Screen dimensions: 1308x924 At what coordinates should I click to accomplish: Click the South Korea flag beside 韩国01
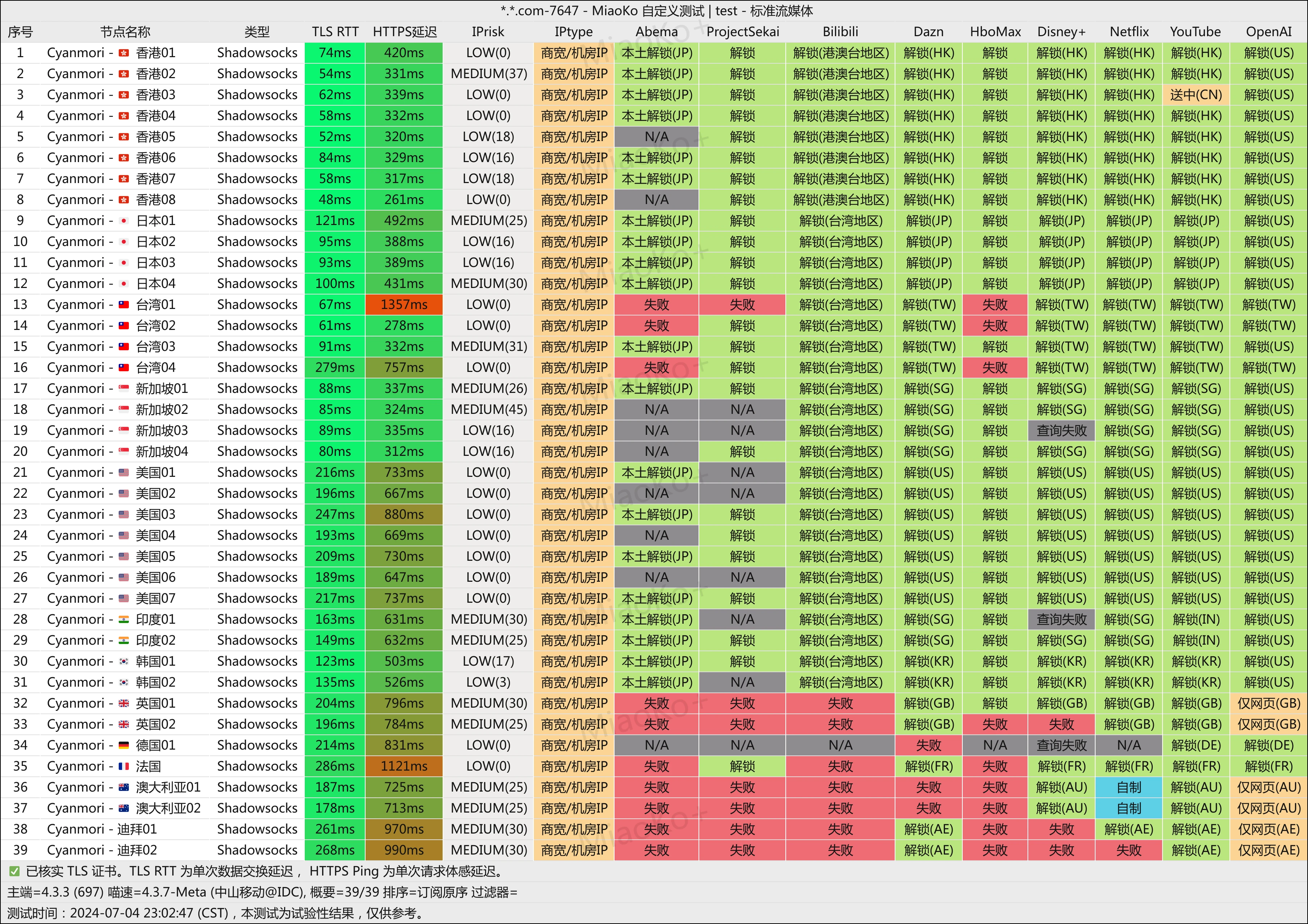tap(124, 662)
